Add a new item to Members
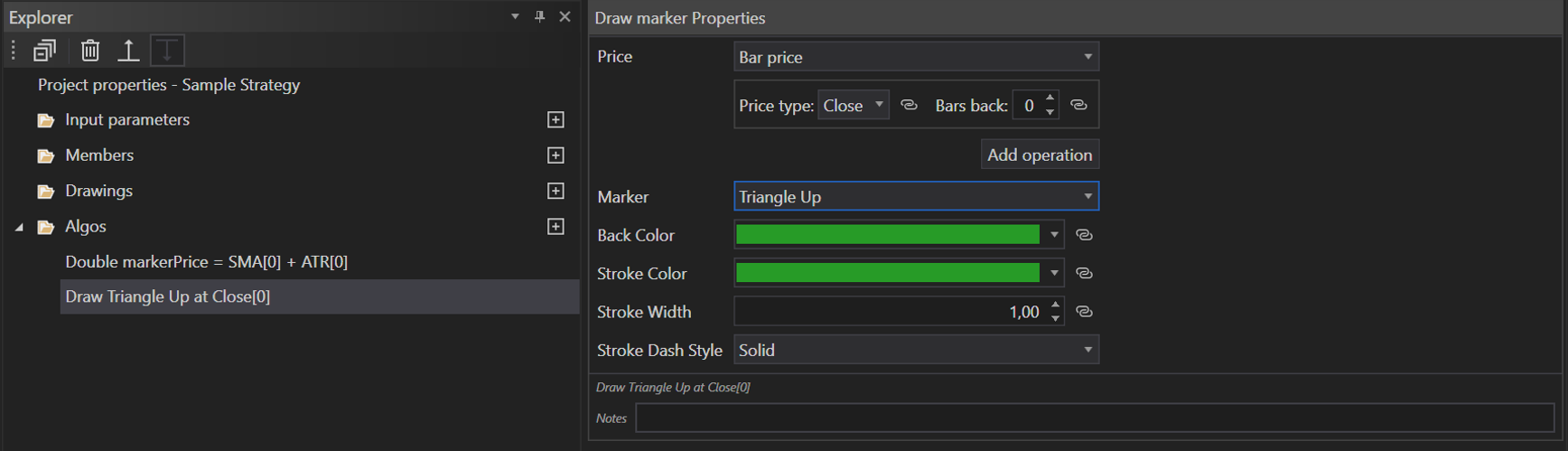 click(555, 155)
